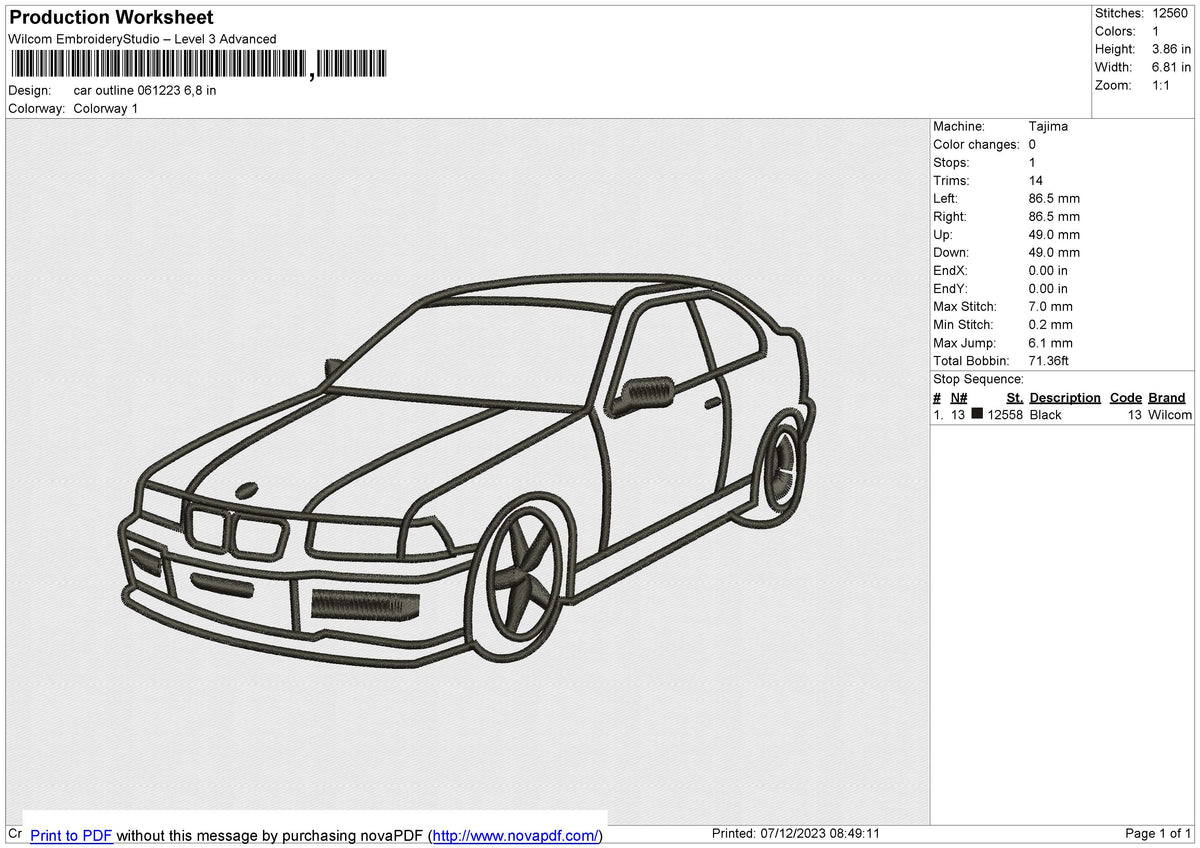Click the EndX value 0.00 in
This screenshot has width=1200, height=848.
pyautogui.click(x=1048, y=270)
